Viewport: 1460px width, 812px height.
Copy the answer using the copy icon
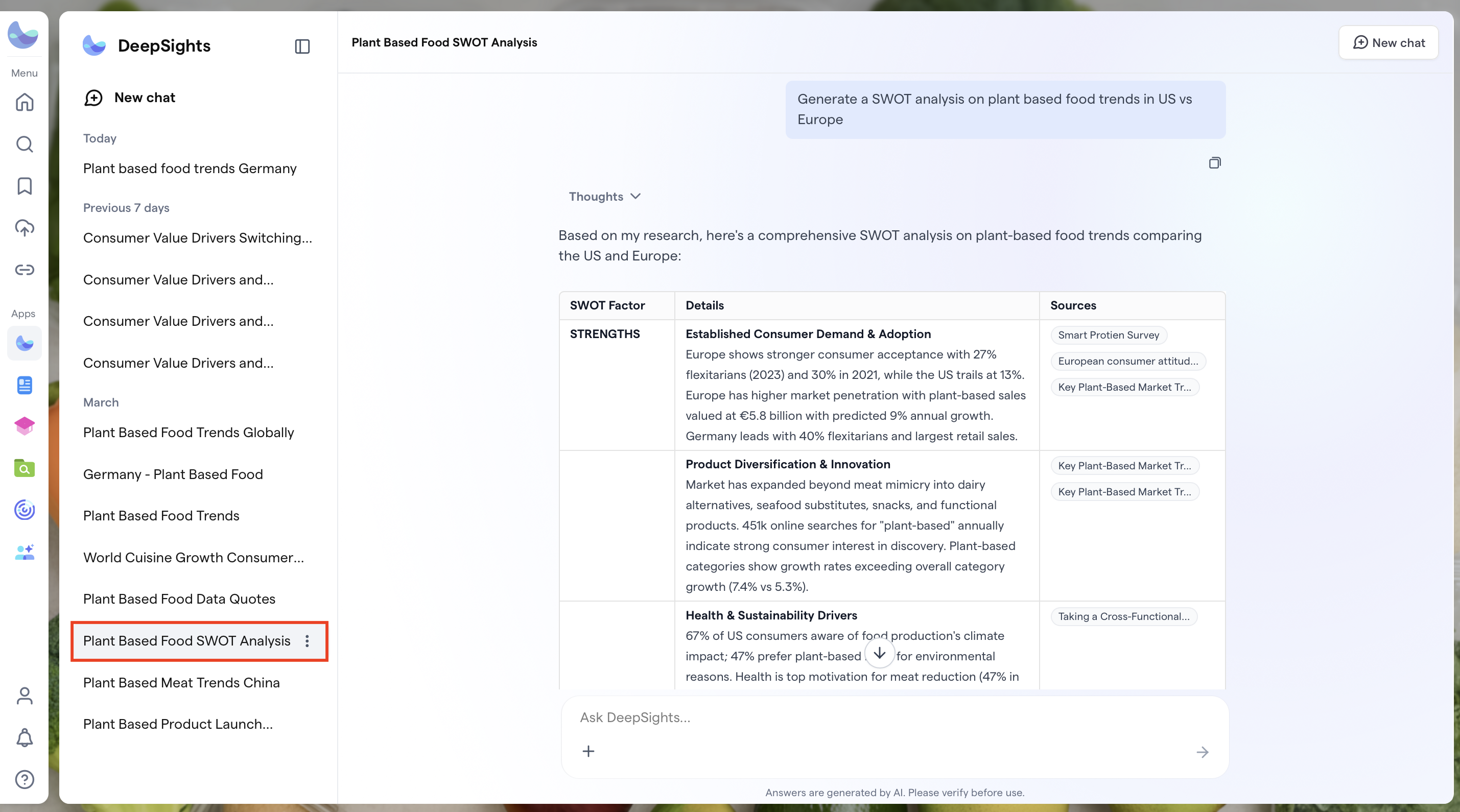coord(1214,162)
